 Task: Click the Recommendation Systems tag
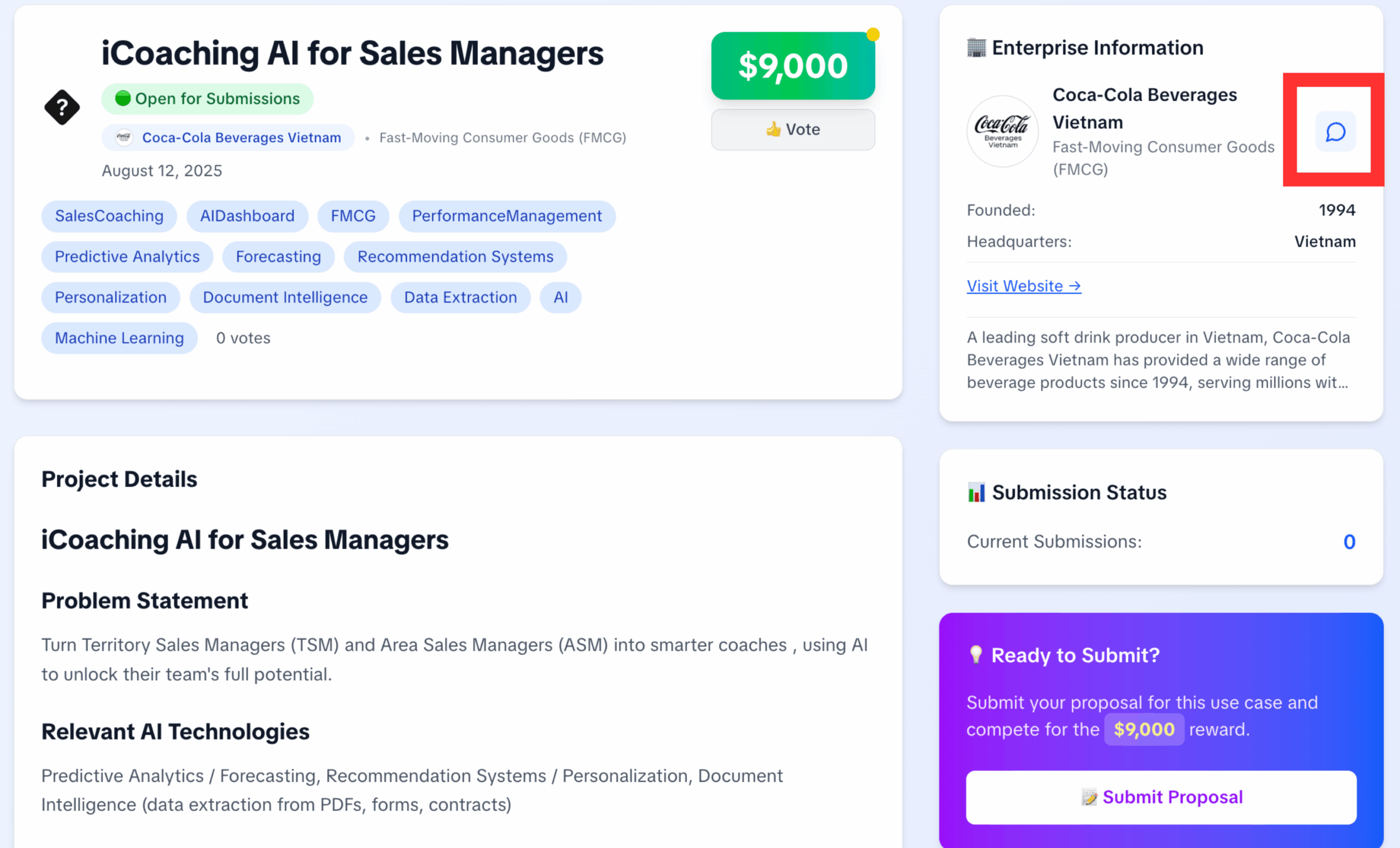click(455, 257)
